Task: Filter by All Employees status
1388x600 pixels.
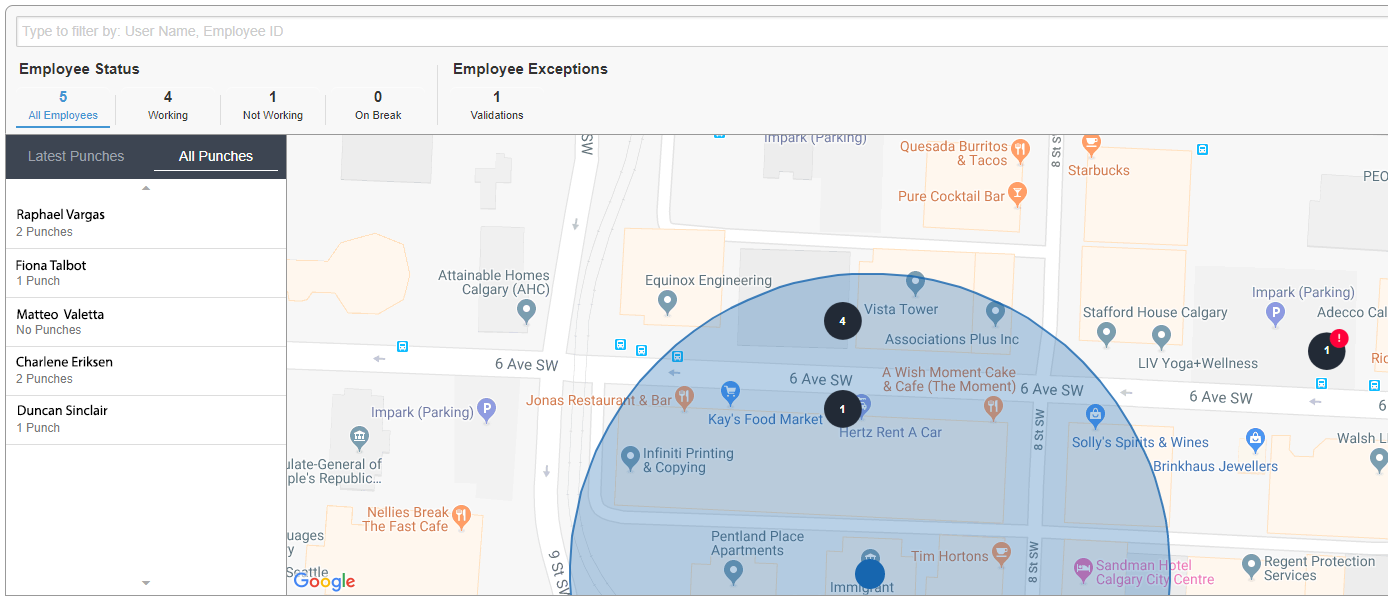Action: click(63, 105)
